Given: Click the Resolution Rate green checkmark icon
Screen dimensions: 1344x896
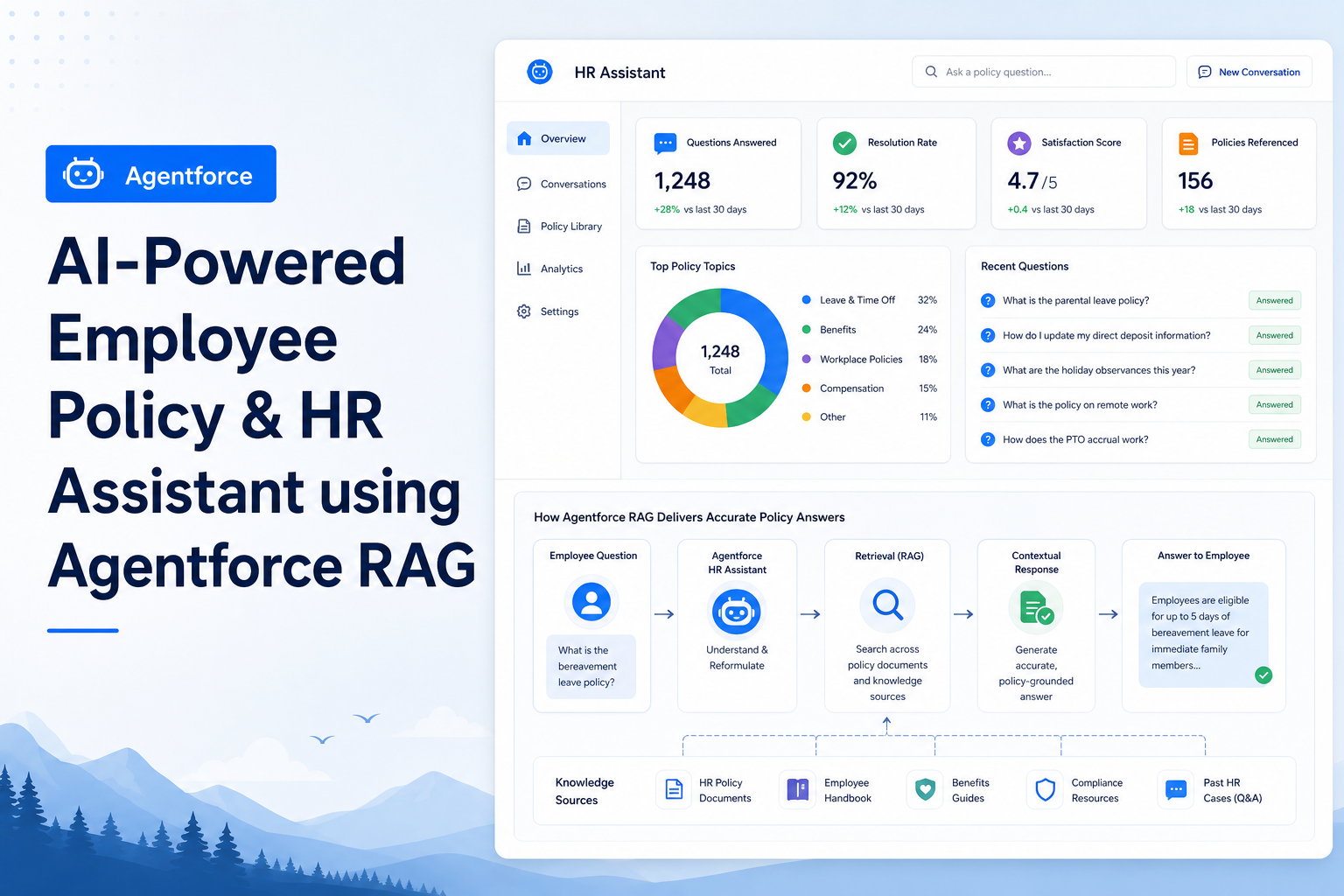Looking at the screenshot, I should (844, 143).
